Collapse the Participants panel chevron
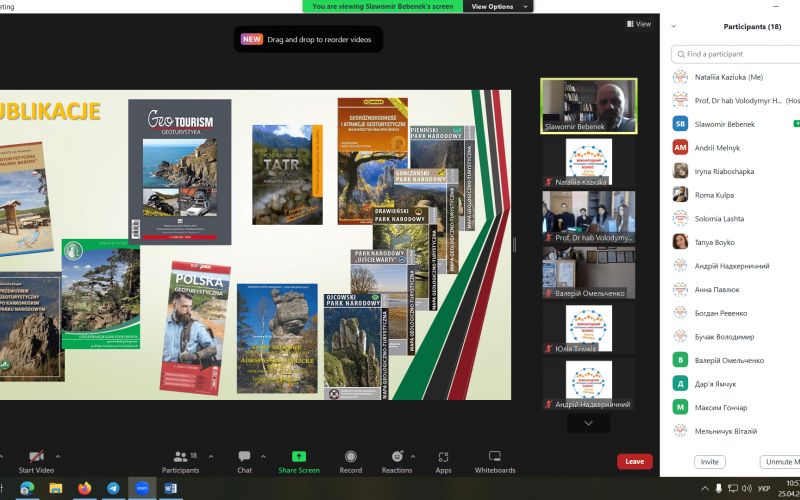This screenshot has height=500, width=800. [673, 27]
